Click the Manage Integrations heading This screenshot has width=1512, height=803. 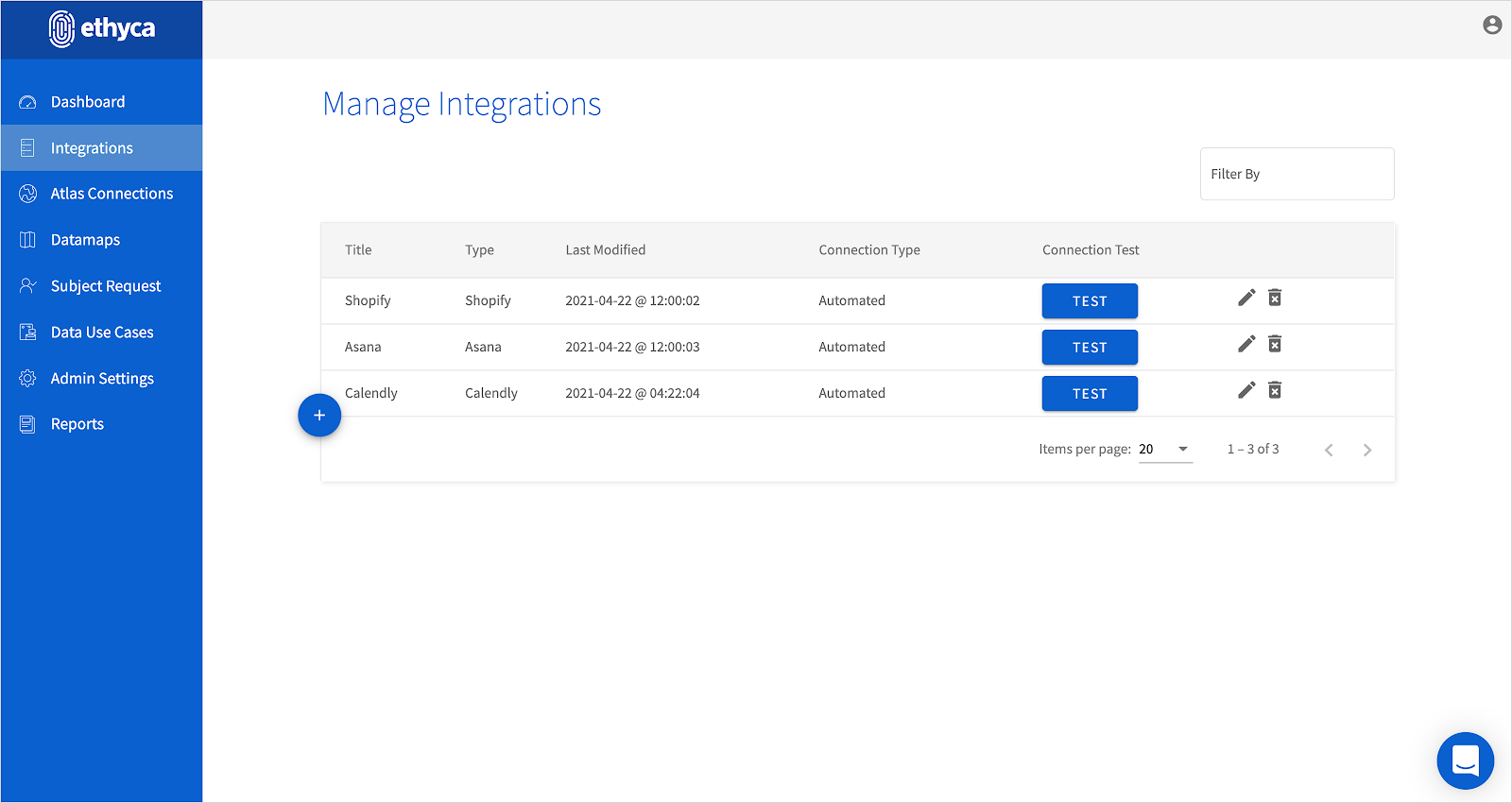(x=462, y=104)
